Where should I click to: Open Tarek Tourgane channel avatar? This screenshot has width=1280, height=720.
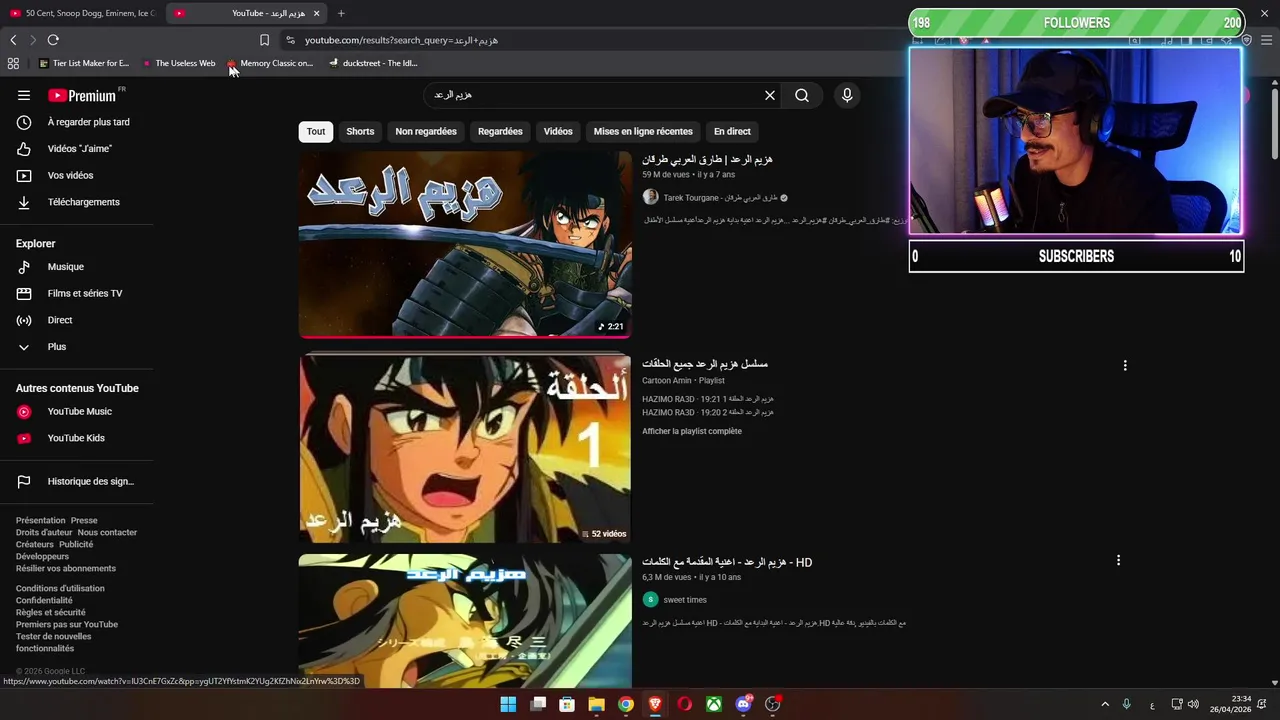(x=650, y=197)
